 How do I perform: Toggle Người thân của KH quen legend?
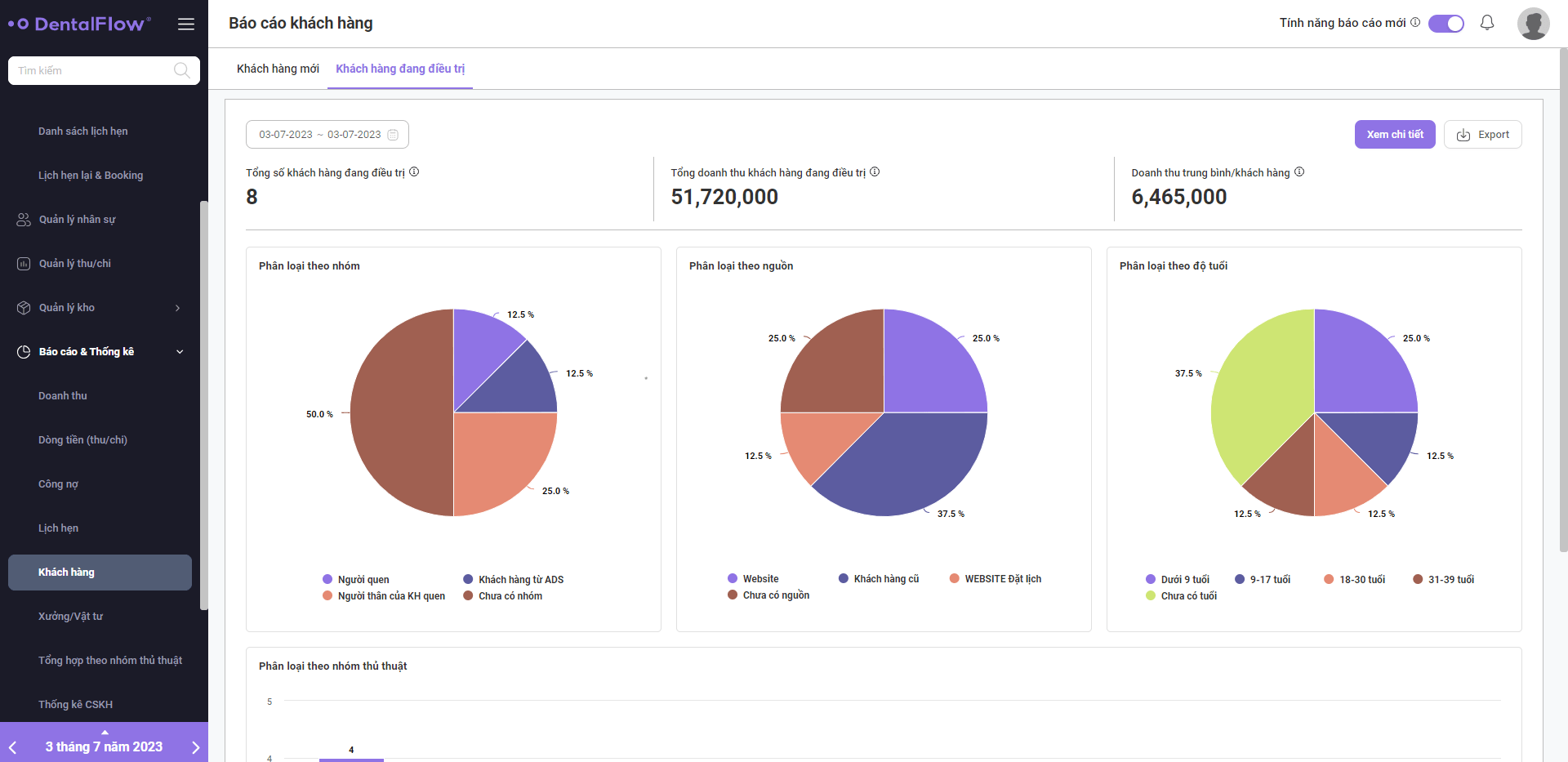(384, 596)
